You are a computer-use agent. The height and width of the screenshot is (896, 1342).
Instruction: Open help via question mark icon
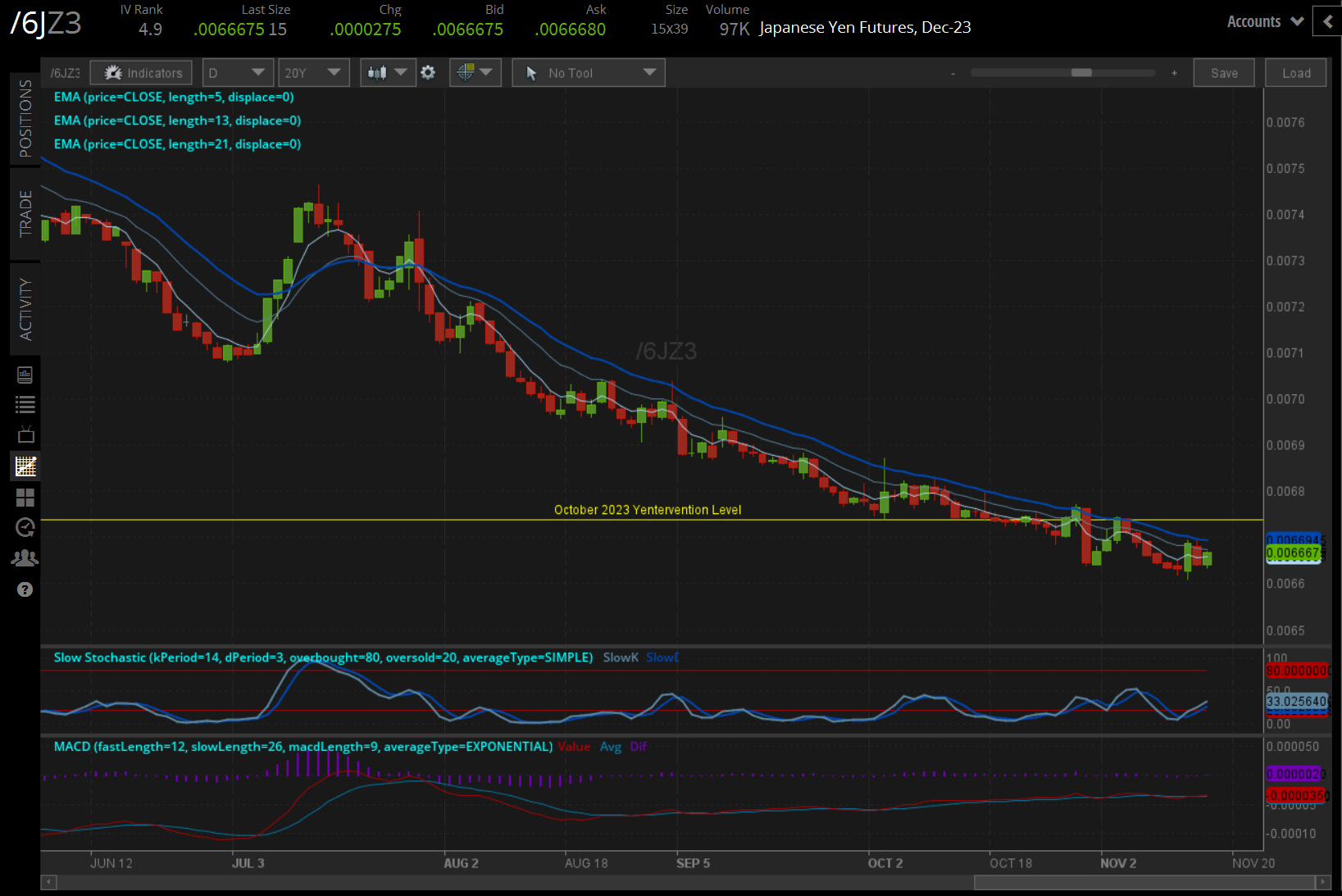tap(25, 589)
